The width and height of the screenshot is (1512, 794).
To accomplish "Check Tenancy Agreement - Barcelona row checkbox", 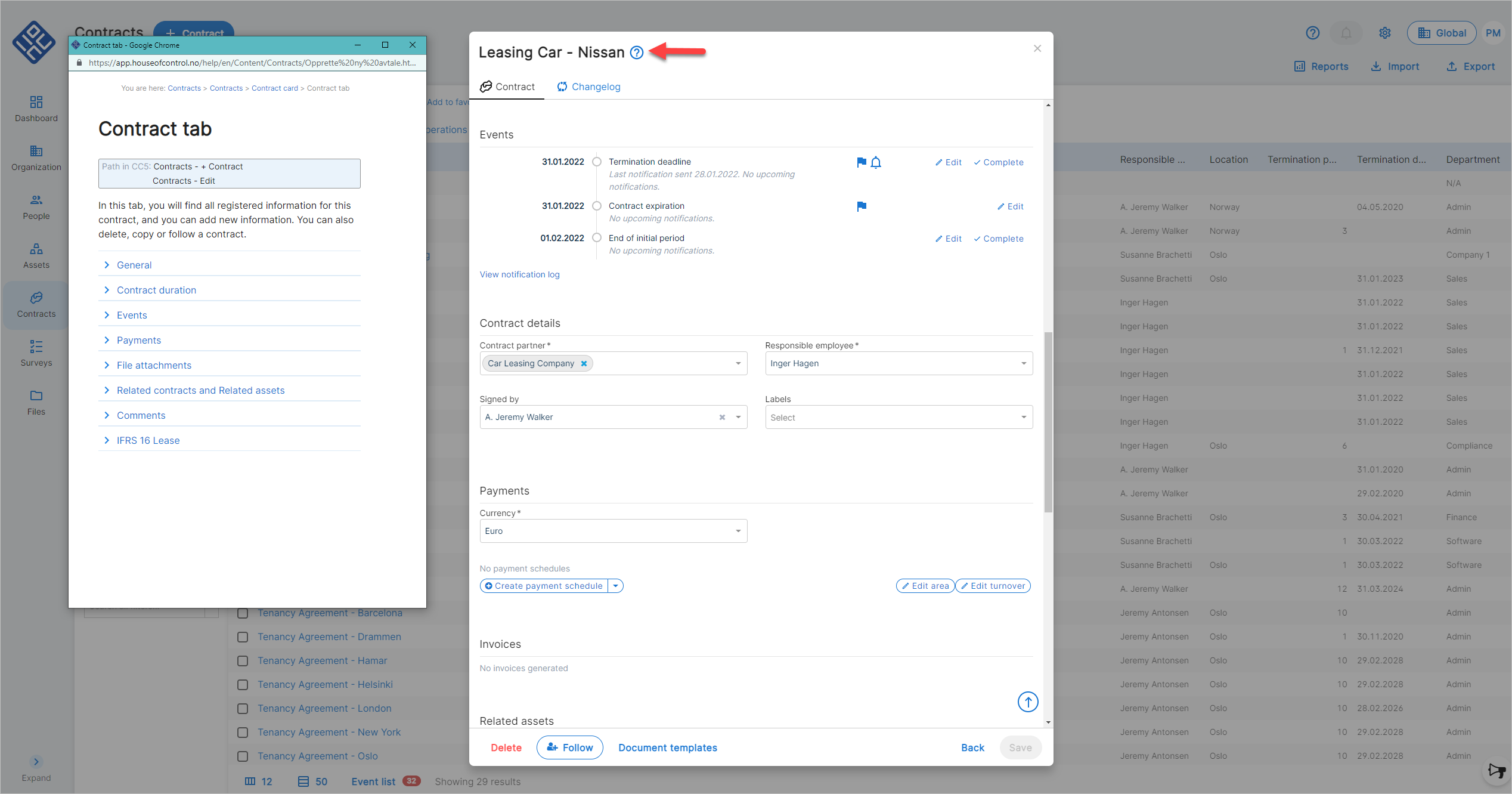I will [x=243, y=613].
